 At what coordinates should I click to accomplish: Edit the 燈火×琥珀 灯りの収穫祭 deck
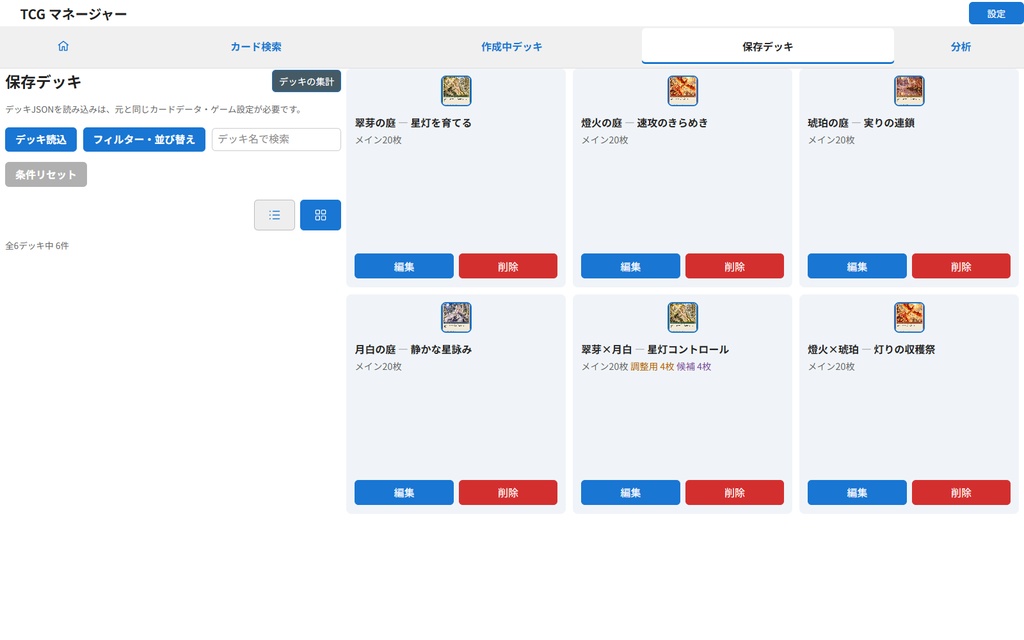click(857, 492)
